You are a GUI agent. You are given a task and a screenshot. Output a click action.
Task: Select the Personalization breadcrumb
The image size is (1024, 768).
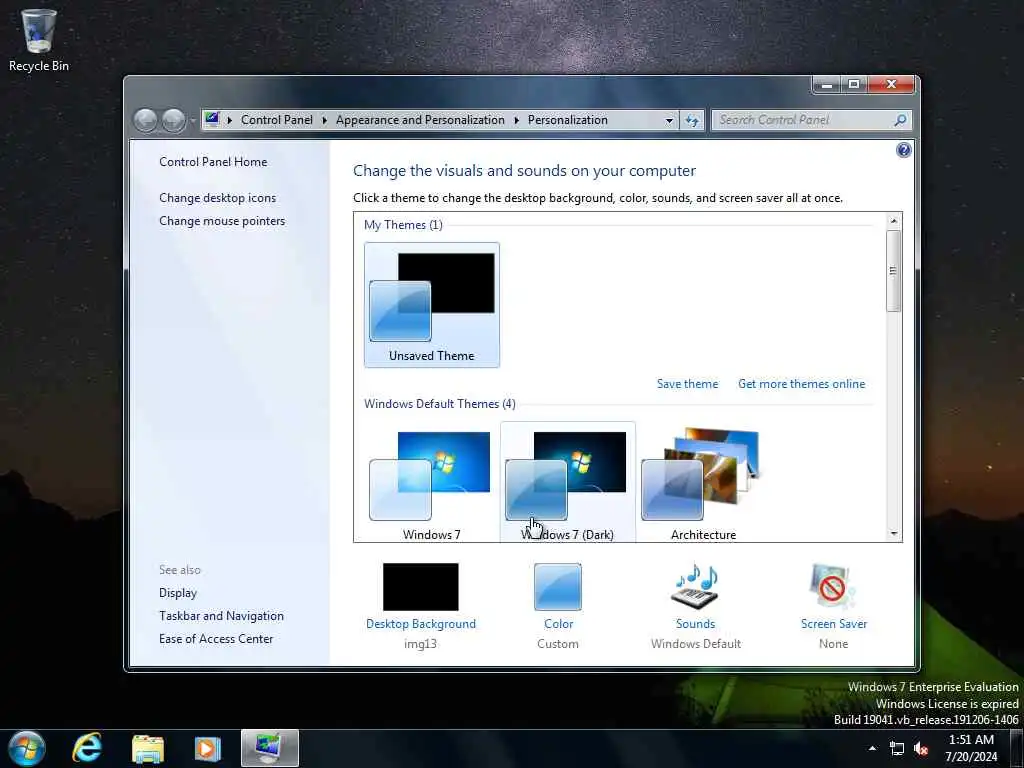coord(568,120)
